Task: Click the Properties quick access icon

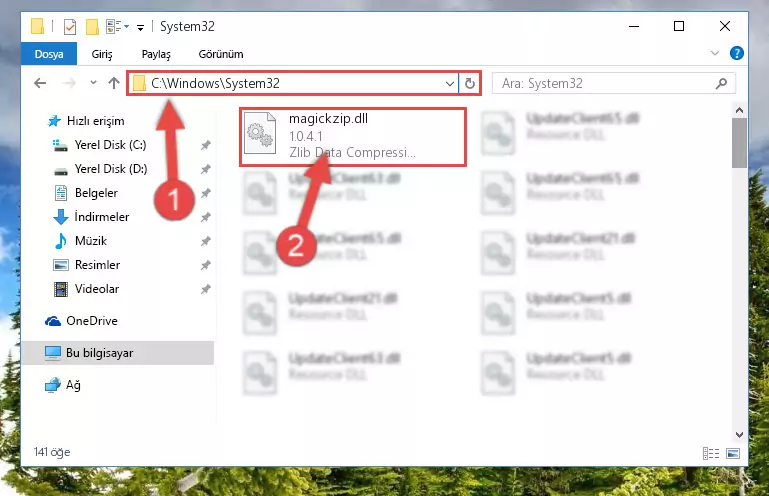Action: coord(70,26)
